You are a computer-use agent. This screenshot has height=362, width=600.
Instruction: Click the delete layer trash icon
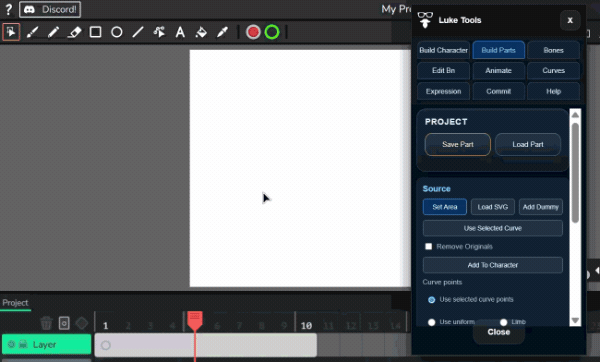coord(46,323)
